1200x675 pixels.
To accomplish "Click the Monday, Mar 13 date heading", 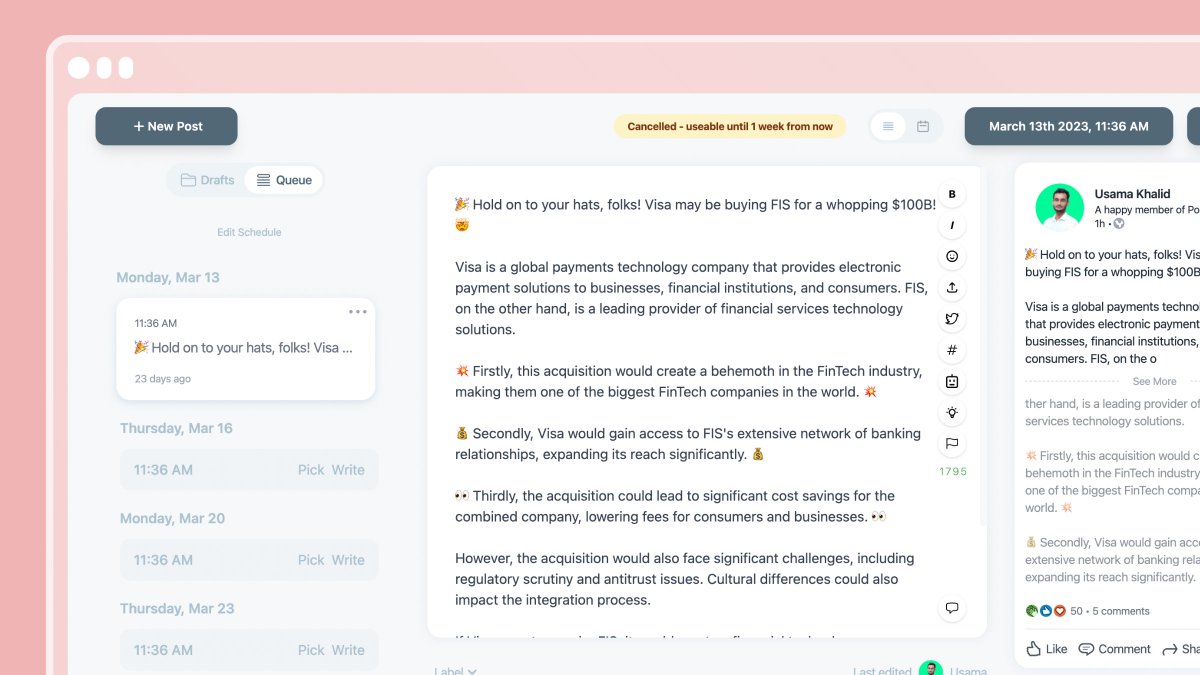I will tap(168, 277).
